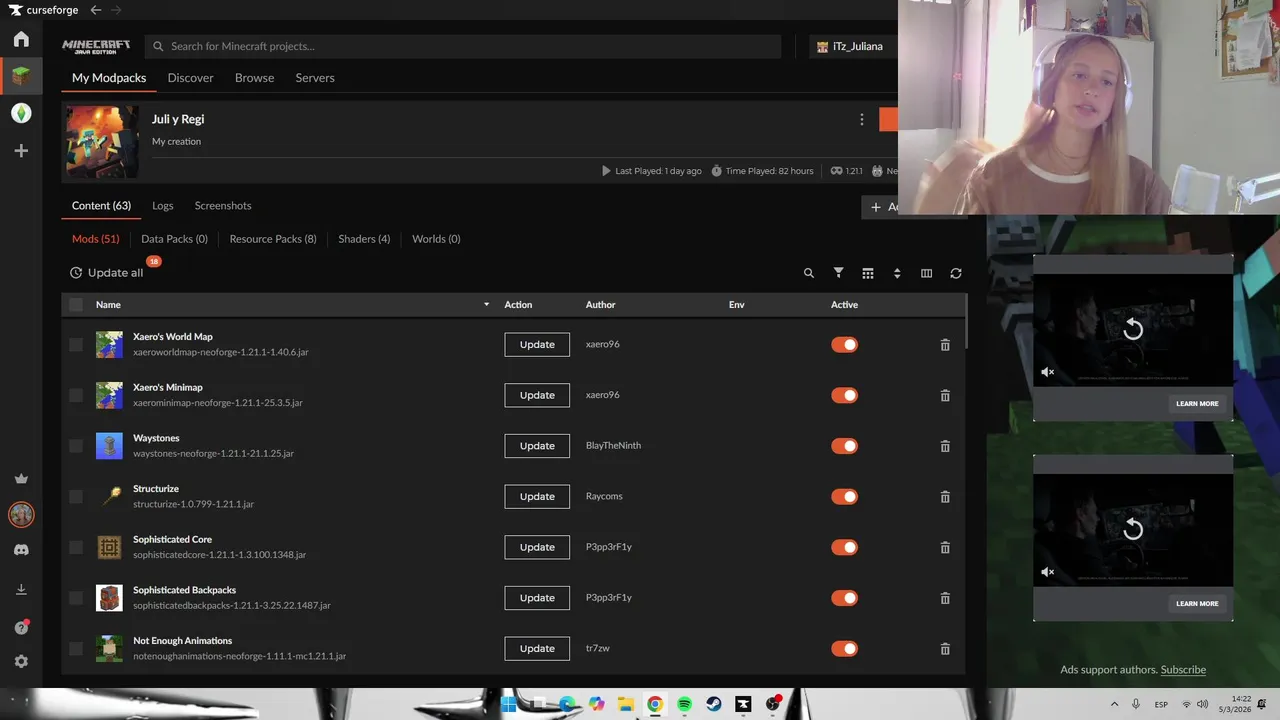Disable Sophisticated Backpacks active toggle
This screenshot has height=720, width=1280.
click(x=844, y=598)
